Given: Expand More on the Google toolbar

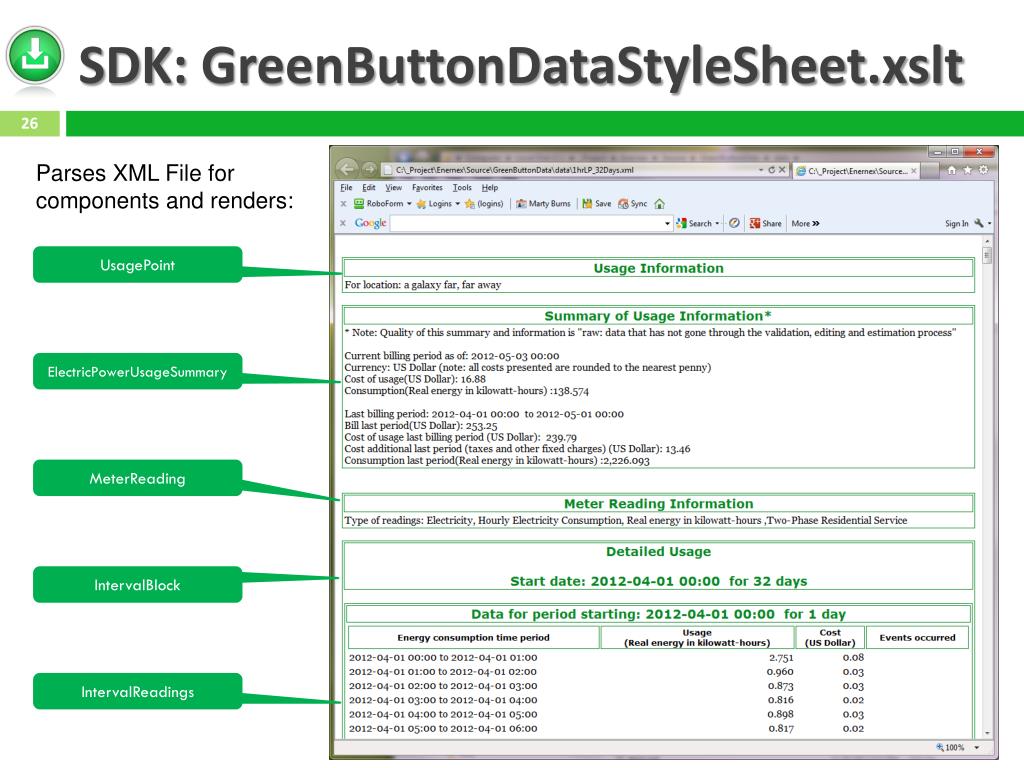Looking at the screenshot, I should click(x=805, y=223).
